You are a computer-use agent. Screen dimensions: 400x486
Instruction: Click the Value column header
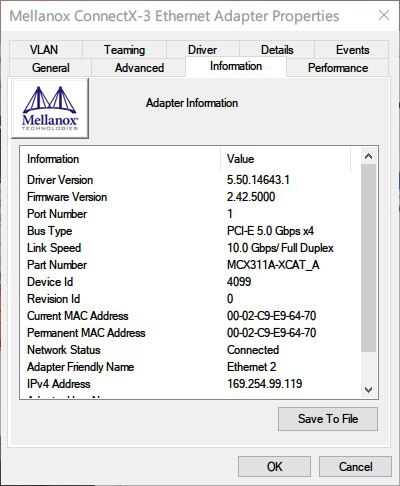285,159
